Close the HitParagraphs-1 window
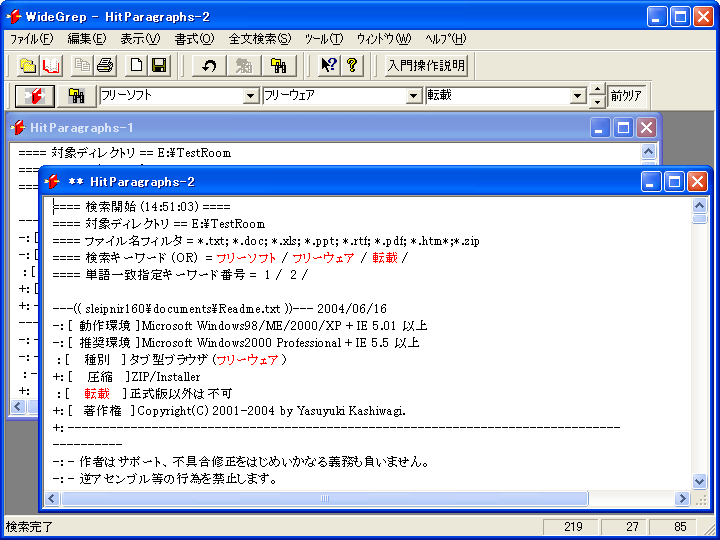The height and width of the screenshot is (540, 720). 647,128
